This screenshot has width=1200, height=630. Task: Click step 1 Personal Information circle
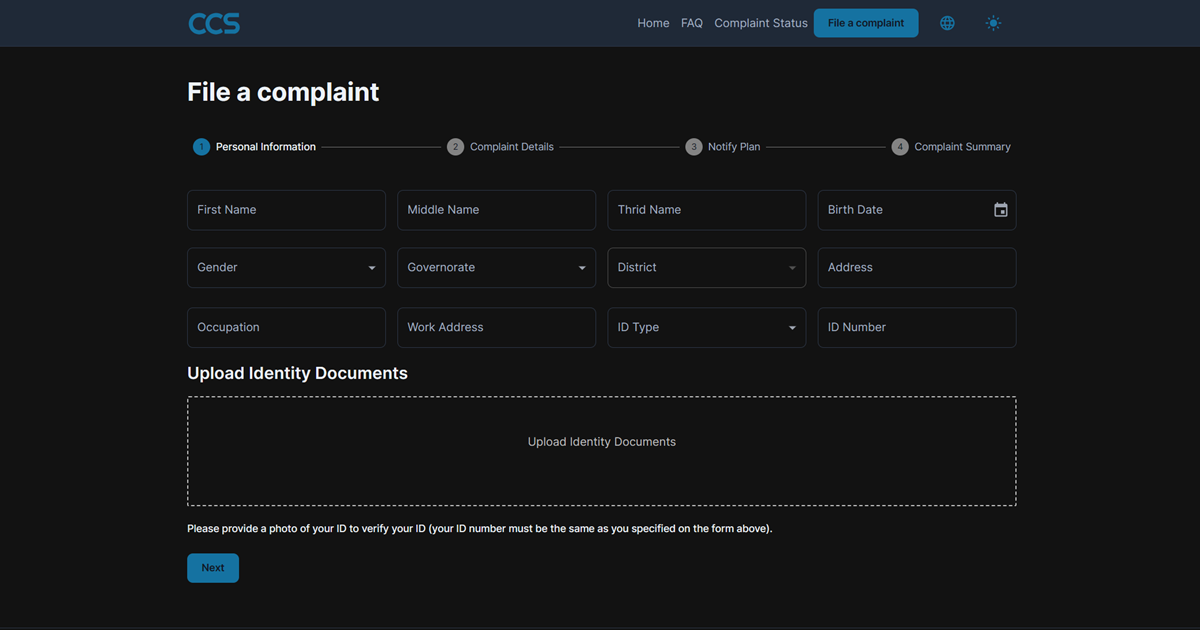(201, 147)
